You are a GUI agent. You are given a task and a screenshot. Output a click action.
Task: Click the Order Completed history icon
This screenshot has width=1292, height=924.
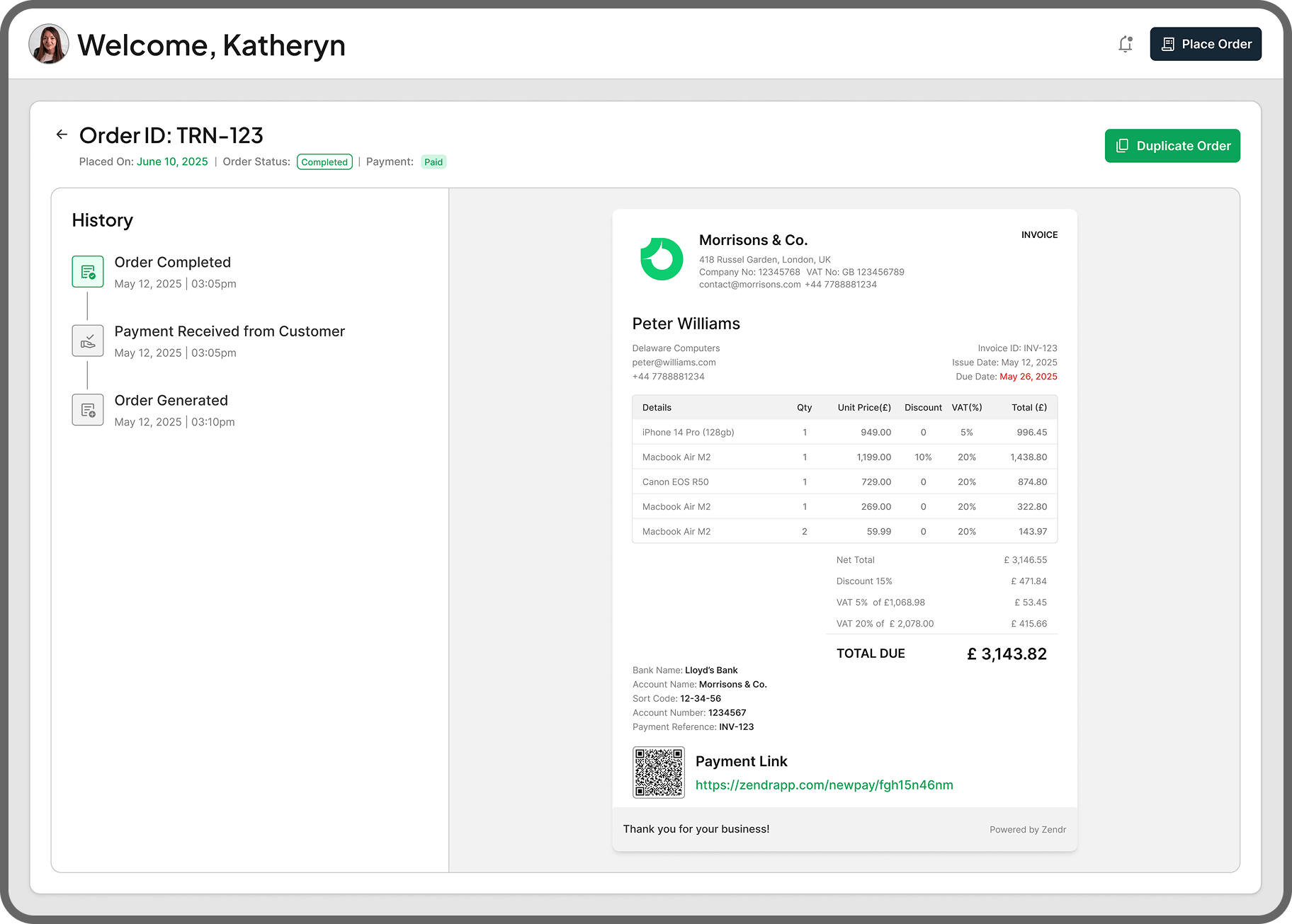pos(87,271)
